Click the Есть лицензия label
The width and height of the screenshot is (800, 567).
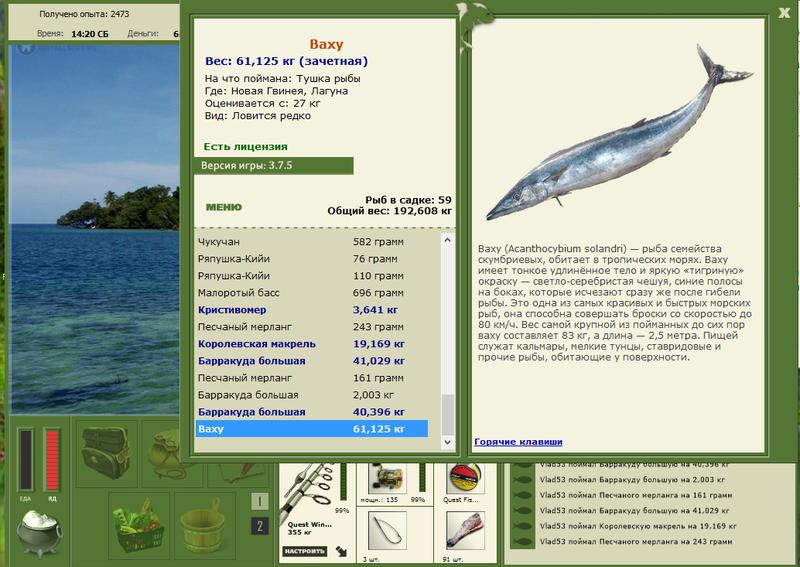pyautogui.click(x=245, y=147)
